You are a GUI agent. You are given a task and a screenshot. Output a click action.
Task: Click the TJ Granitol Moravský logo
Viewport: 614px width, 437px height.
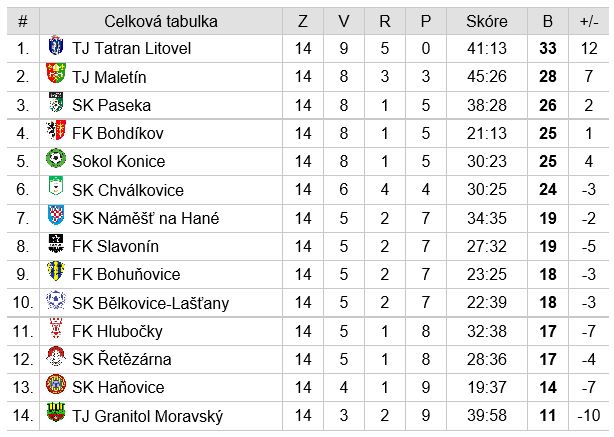(56, 412)
